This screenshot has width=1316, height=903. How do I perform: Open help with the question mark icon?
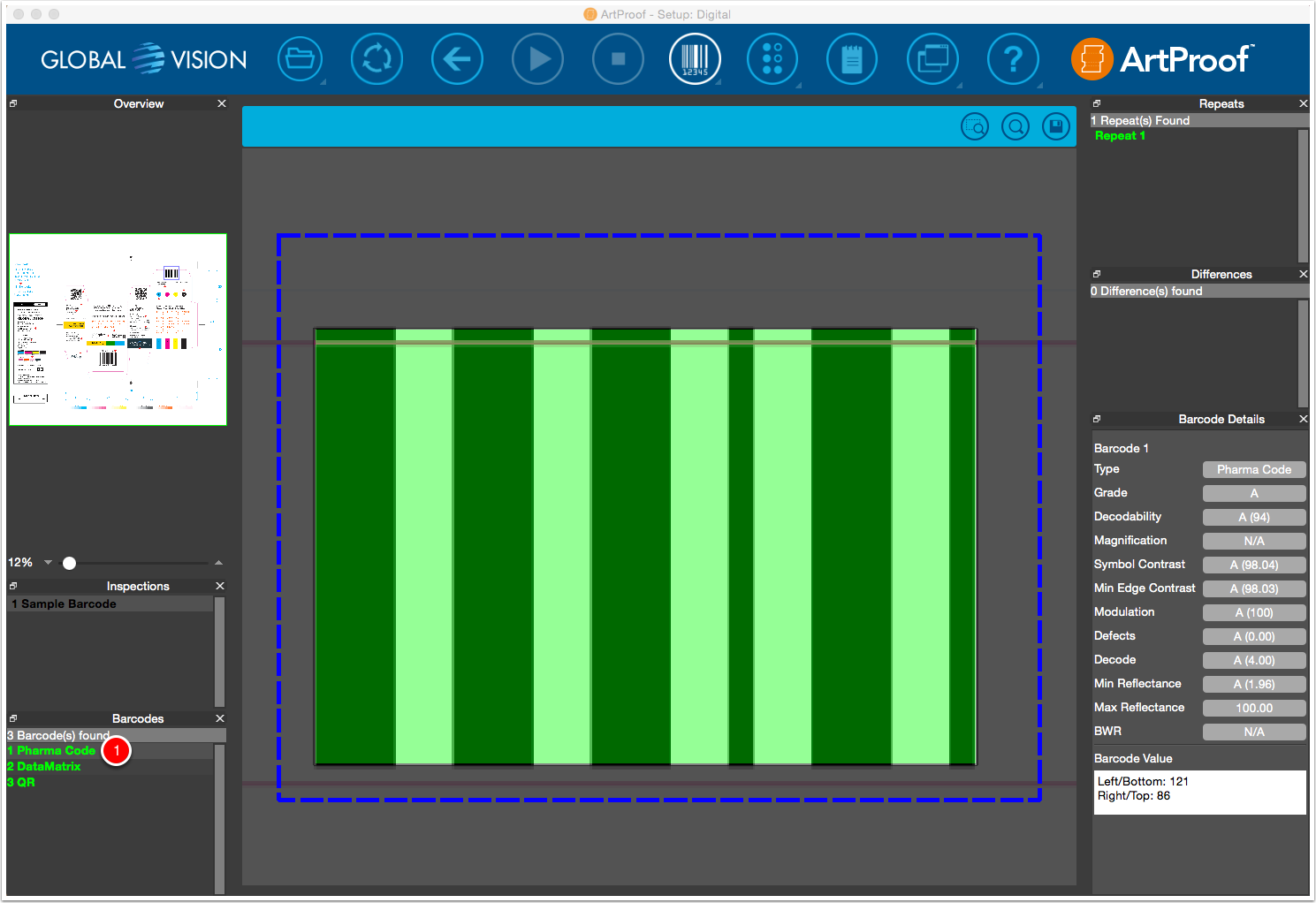1013,59
